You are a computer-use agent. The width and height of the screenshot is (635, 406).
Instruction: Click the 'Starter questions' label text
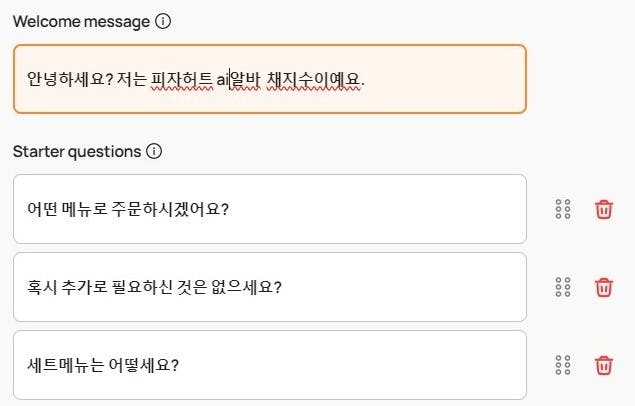(77, 152)
